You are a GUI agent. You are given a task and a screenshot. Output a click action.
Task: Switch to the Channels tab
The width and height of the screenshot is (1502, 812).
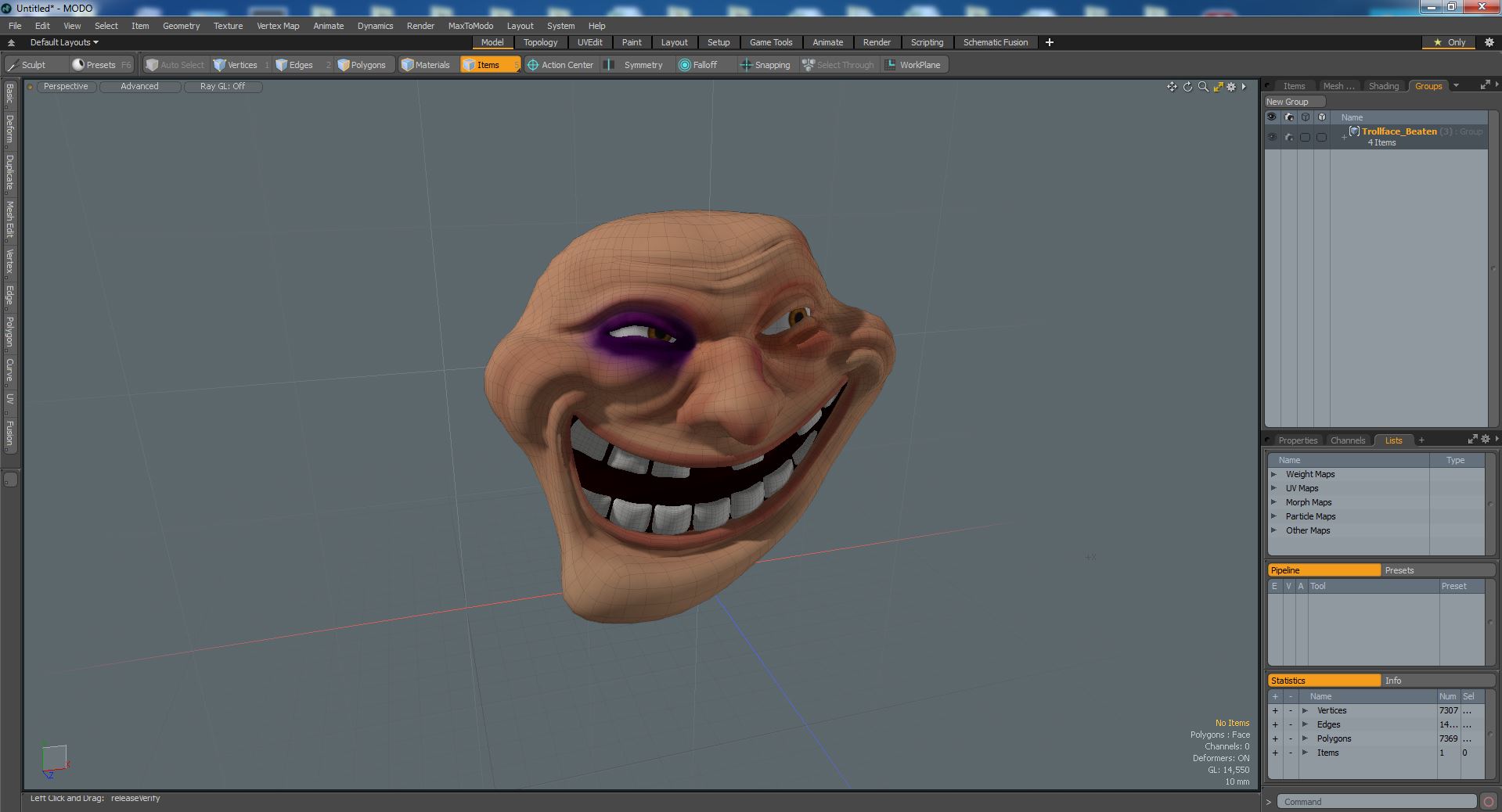point(1348,440)
